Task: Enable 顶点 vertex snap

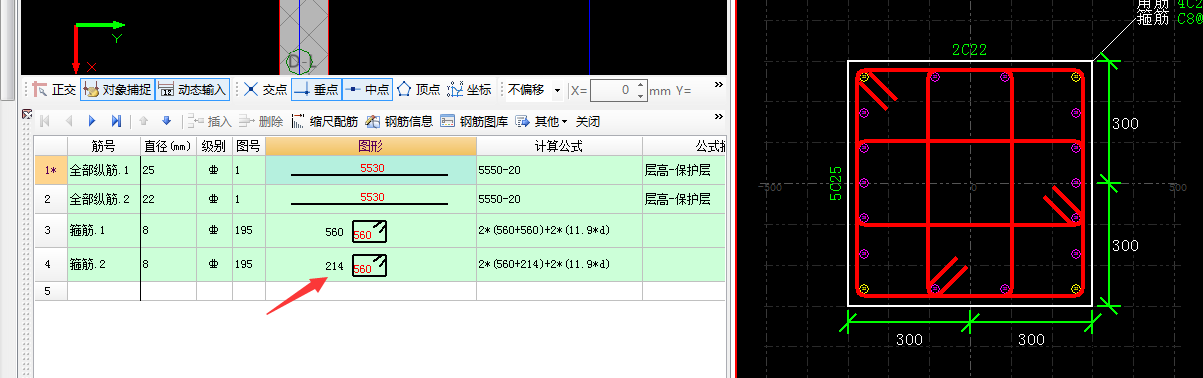Action: 419,90
